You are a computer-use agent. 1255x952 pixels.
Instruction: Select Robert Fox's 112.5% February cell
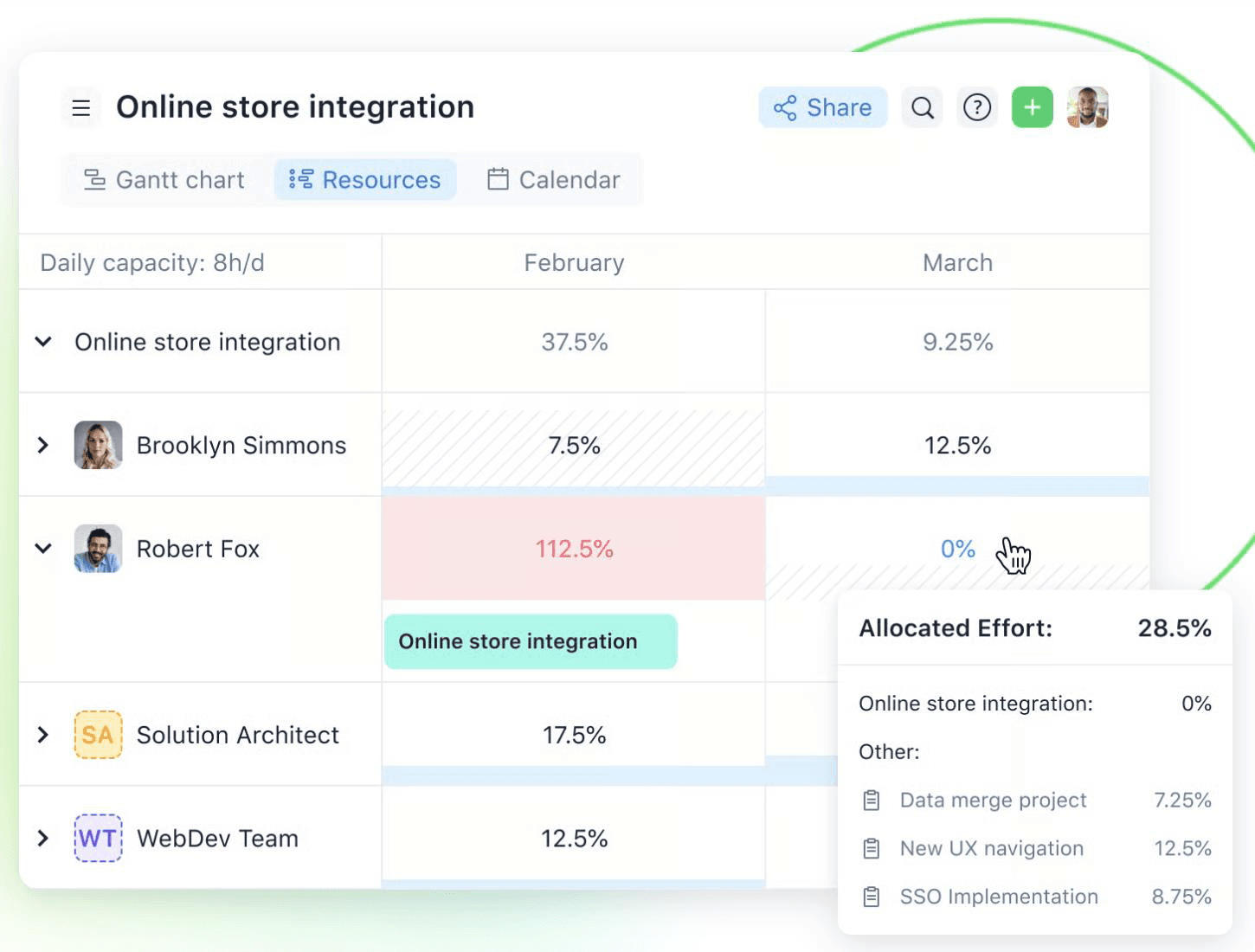click(574, 549)
